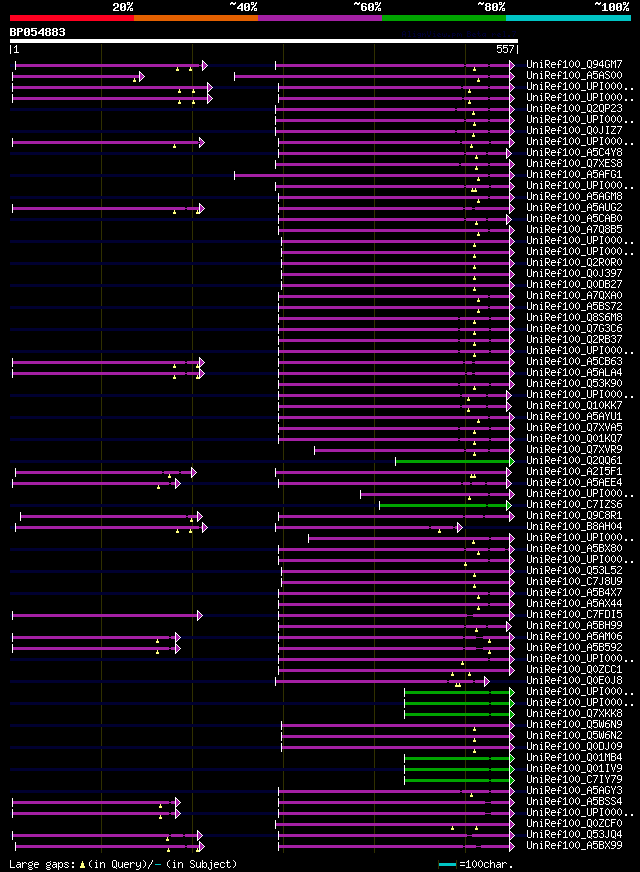The image size is (640, 872).
Task: Select the UniRef100_A5BSS4 label
Action: click(x=574, y=802)
